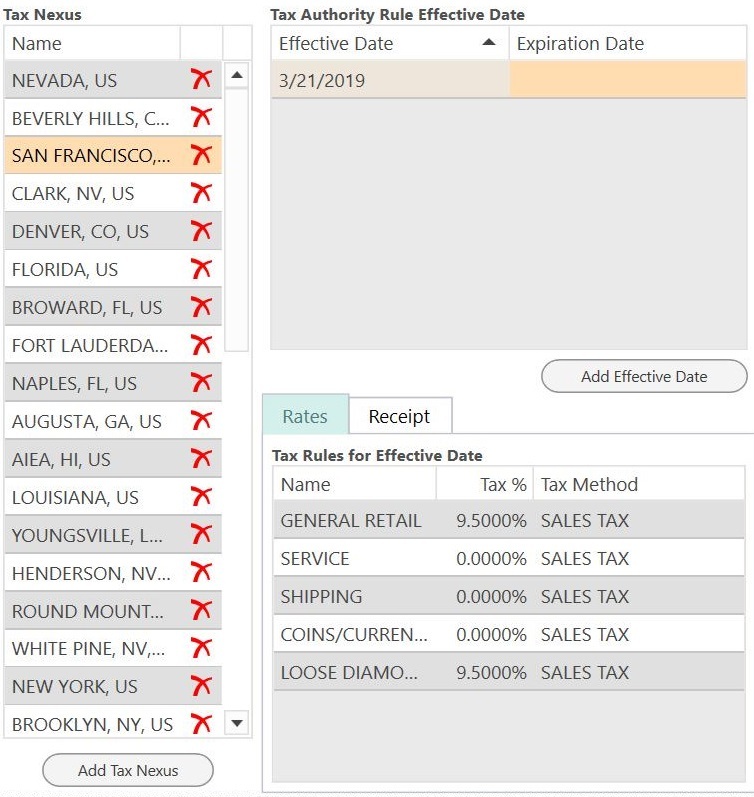Delete BROOKLYN, NY, US nexus entry

point(201,724)
